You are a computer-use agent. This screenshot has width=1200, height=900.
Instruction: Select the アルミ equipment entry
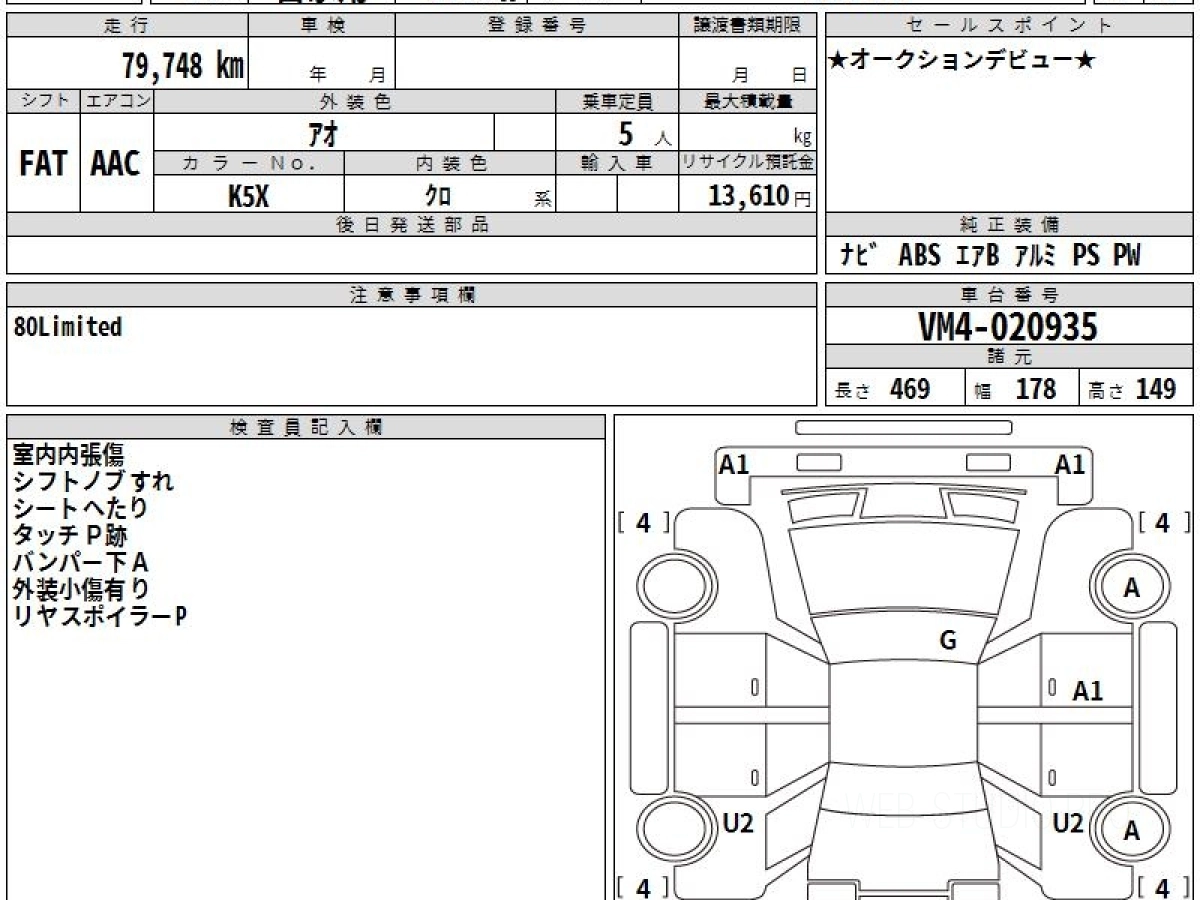(x=1035, y=255)
